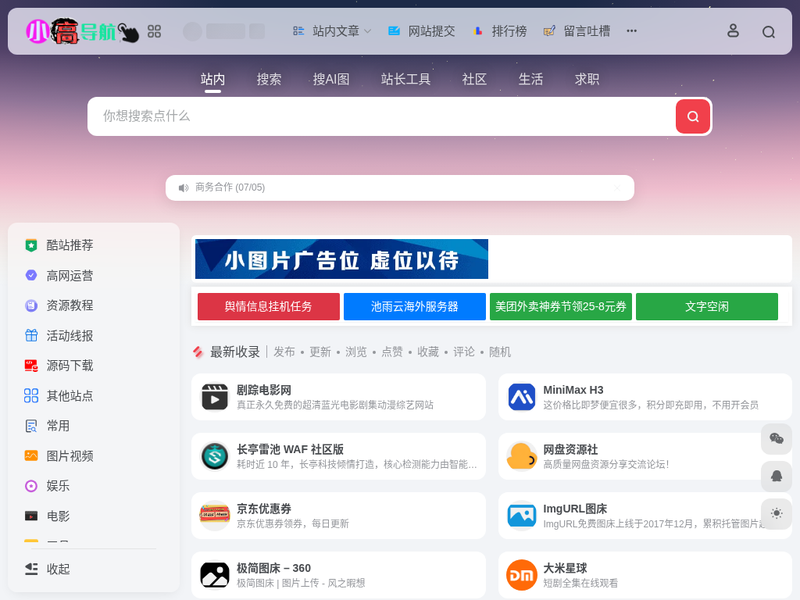800x600 pixels.
Task: Click the 大米星球 orange DM icon
Action: coord(521,575)
